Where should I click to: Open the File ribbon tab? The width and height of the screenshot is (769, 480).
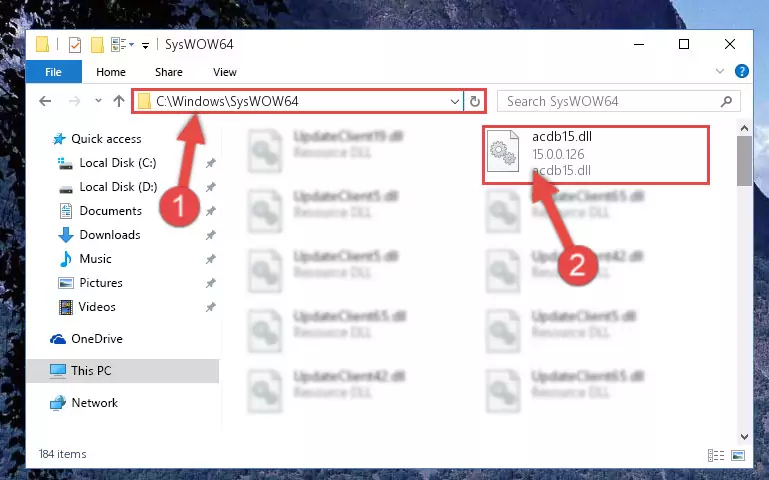click(53, 72)
